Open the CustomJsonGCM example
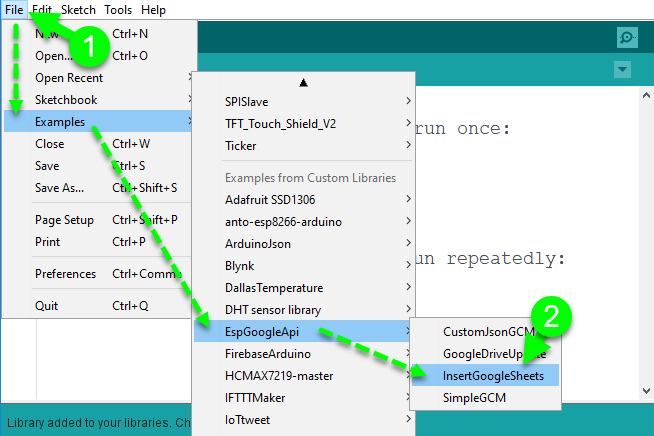This screenshot has height=436, width=654. [485, 332]
